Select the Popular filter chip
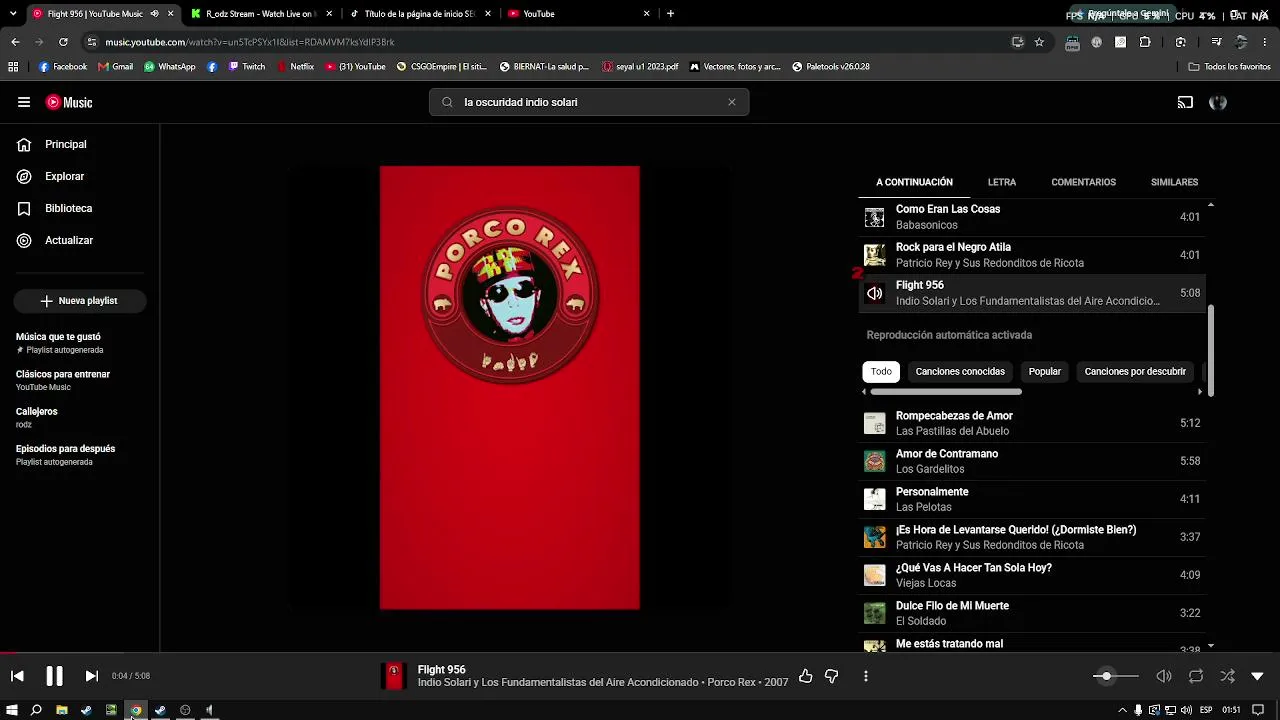This screenshot has width=1280, height=720. point(1045,371)
